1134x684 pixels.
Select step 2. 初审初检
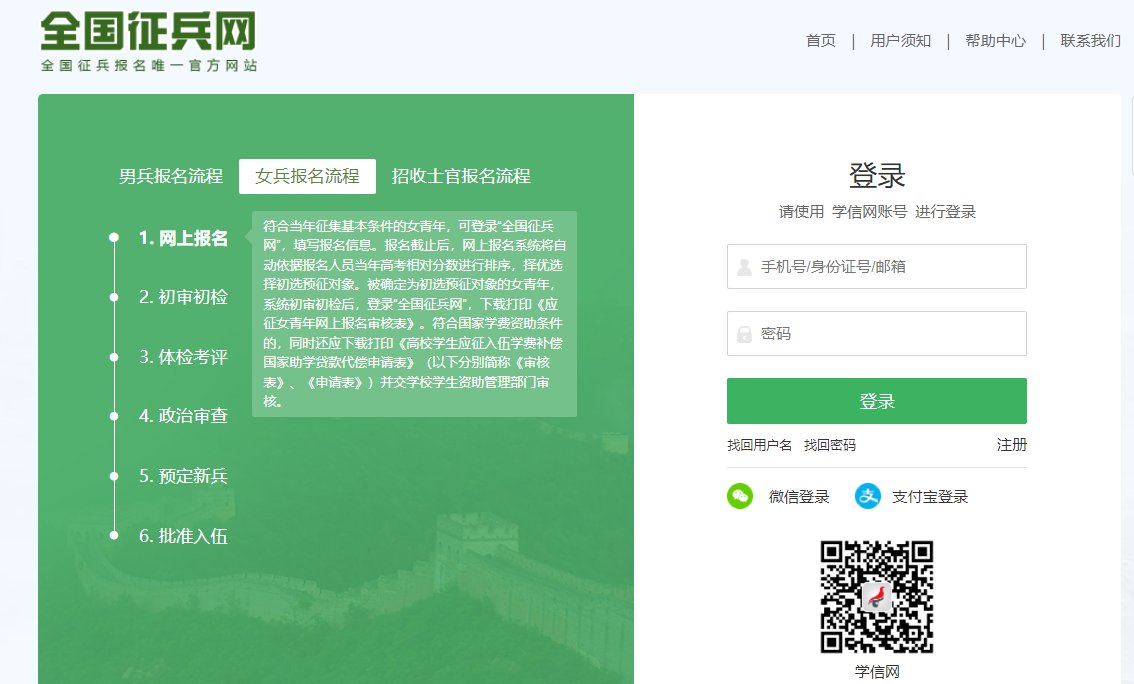(x=183, y=296)
